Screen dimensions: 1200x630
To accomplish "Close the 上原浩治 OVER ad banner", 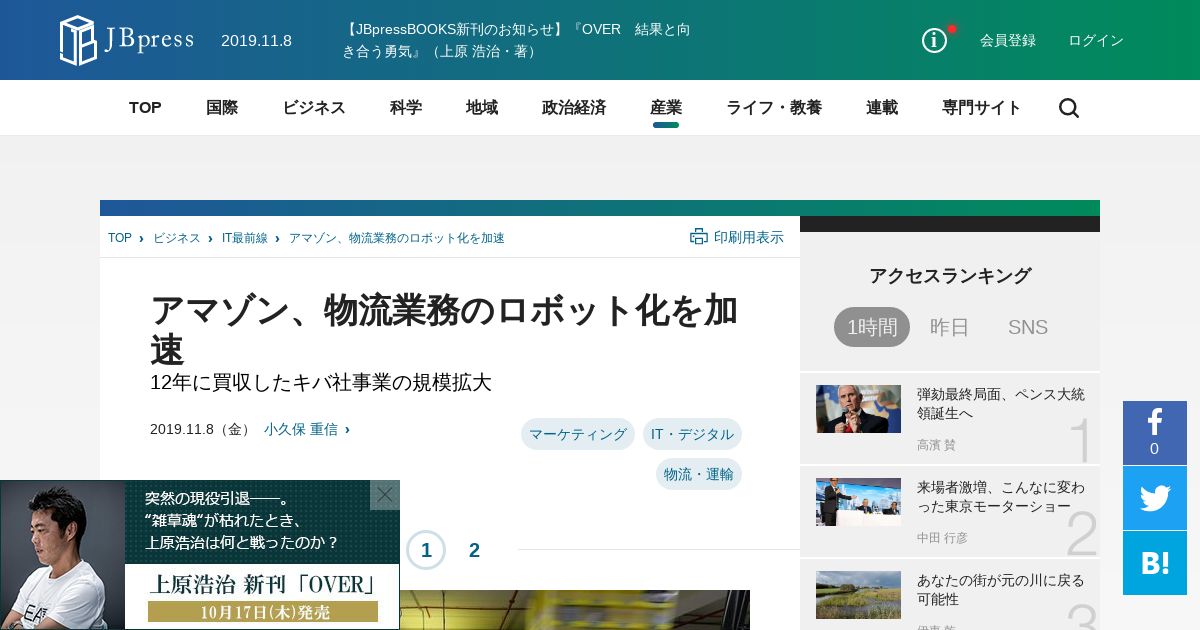I will coord(385,495).
